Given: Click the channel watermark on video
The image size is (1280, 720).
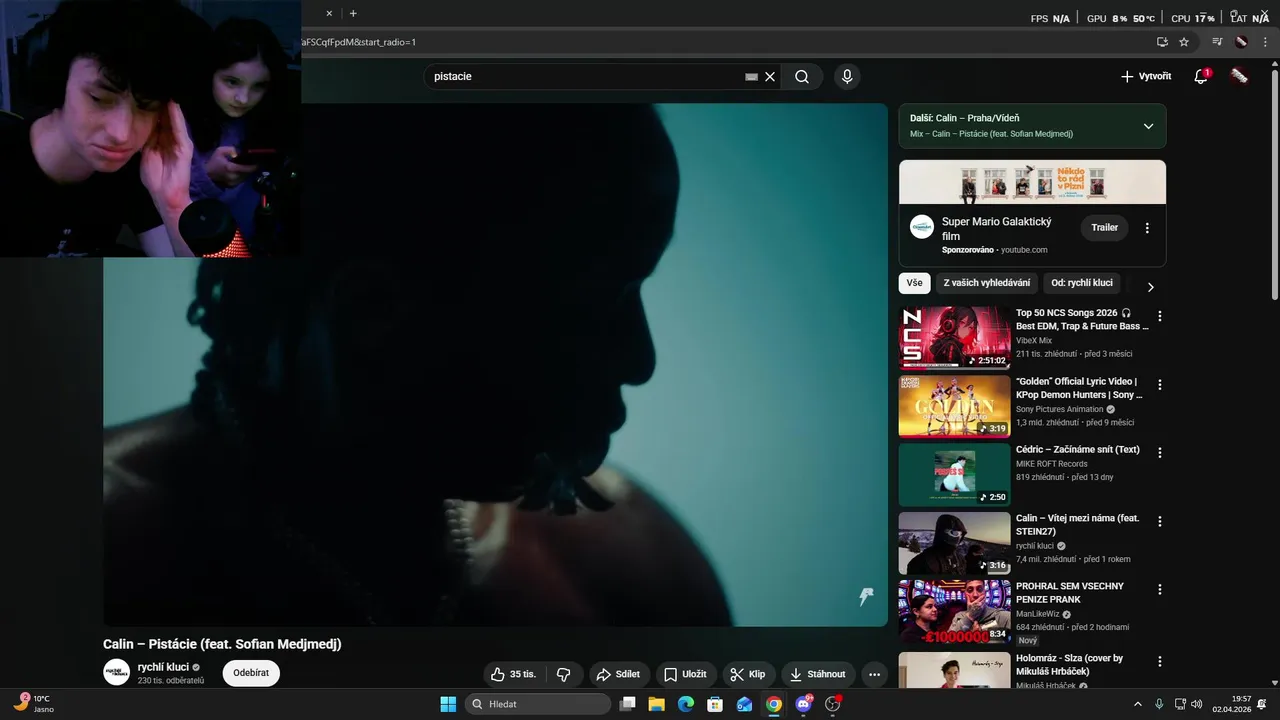Looking at the screenshot, I should pos(867,597).
